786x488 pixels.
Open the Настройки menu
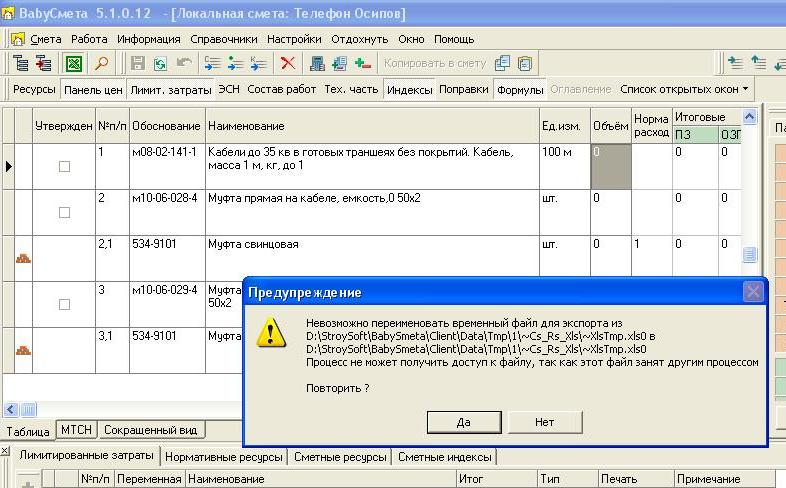tap(294, 39)
